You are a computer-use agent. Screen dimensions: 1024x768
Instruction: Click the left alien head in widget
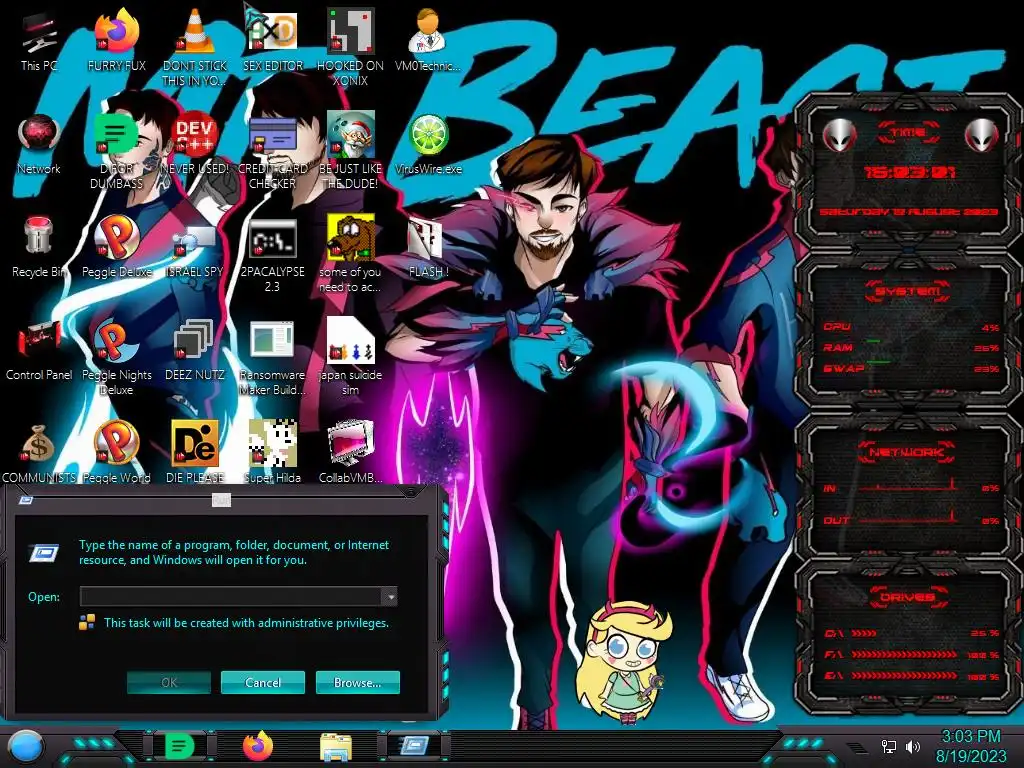point(839,135)
